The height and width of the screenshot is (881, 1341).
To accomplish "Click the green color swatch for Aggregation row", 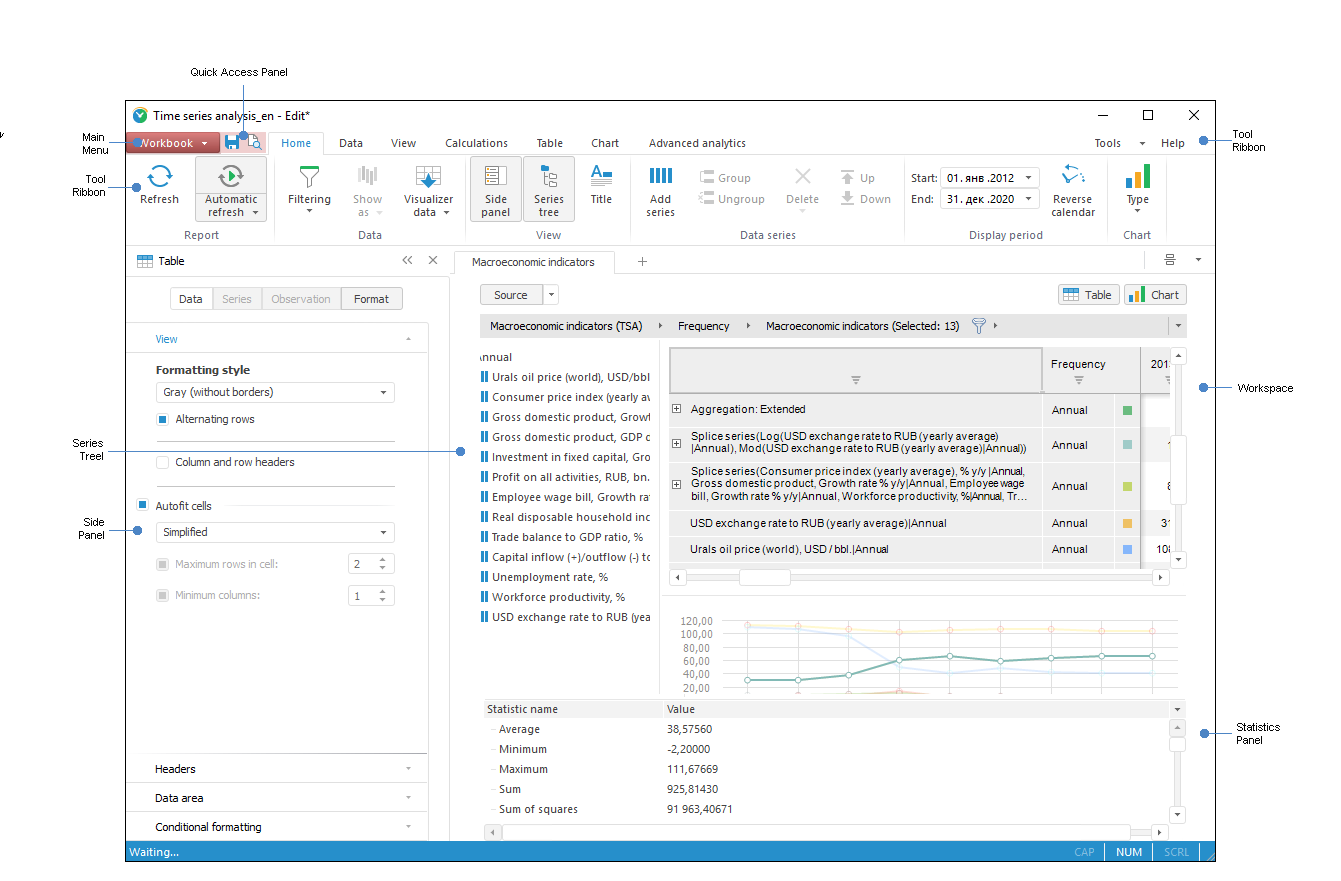I will pyautogui.click(x=1128, y=410).
